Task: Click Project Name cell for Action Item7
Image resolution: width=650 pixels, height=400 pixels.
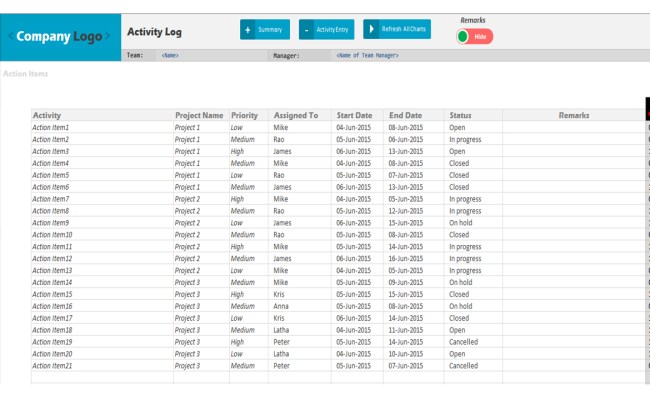Action: click(x=201, y=199)
